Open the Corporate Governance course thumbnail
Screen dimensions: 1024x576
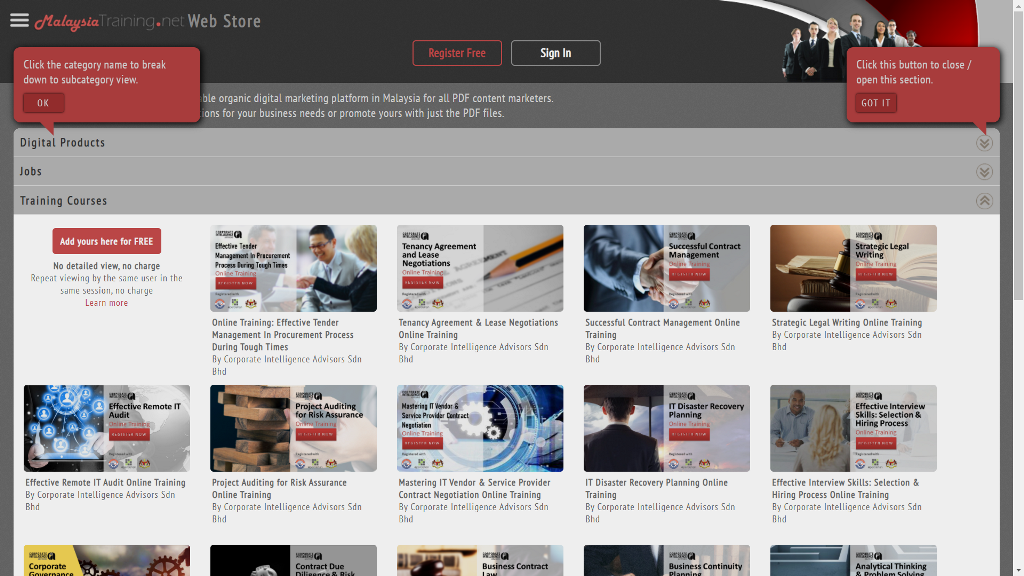click(107, 560)
